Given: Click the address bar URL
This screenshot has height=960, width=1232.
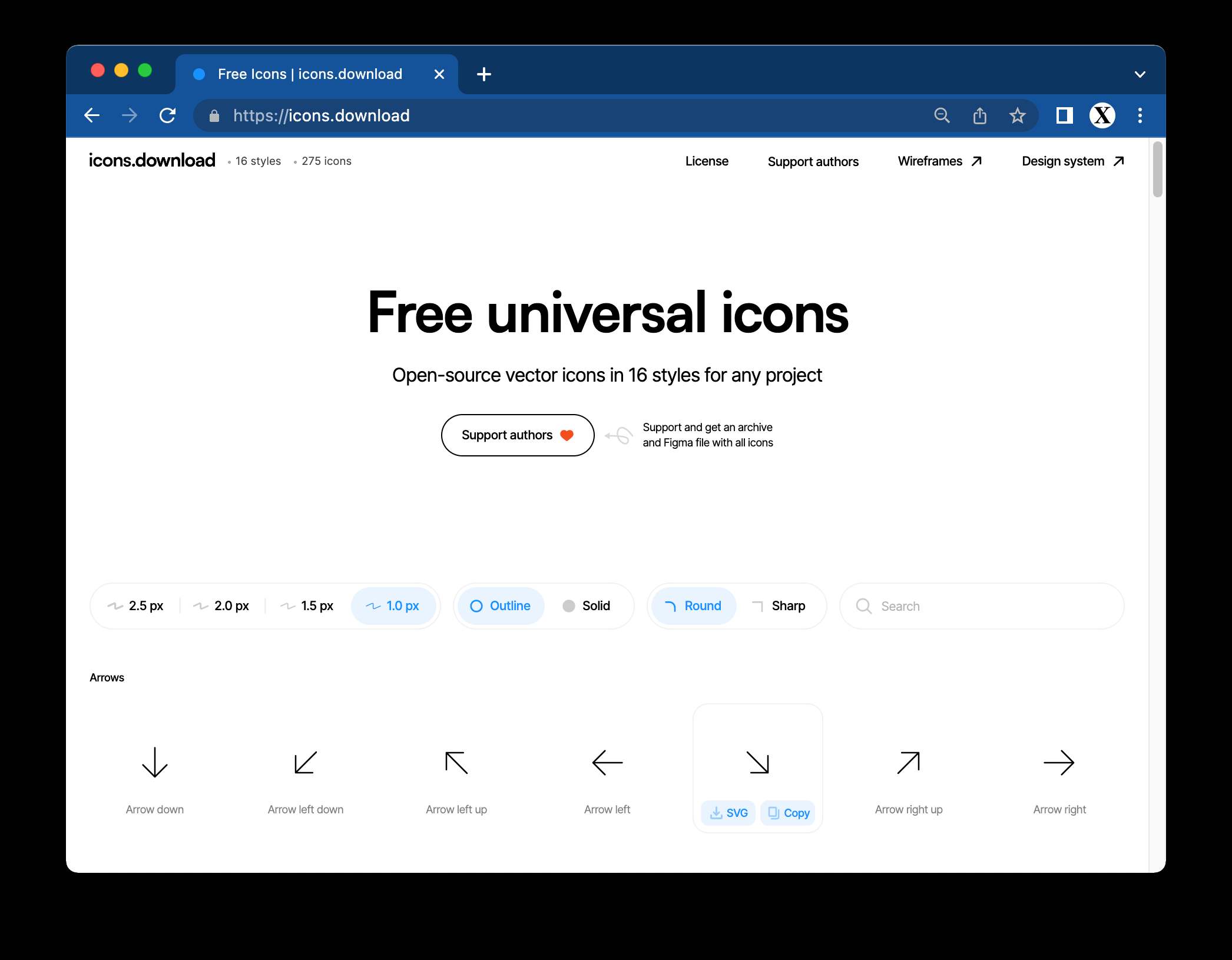Looking at the screenshot, I should point(322,115).
